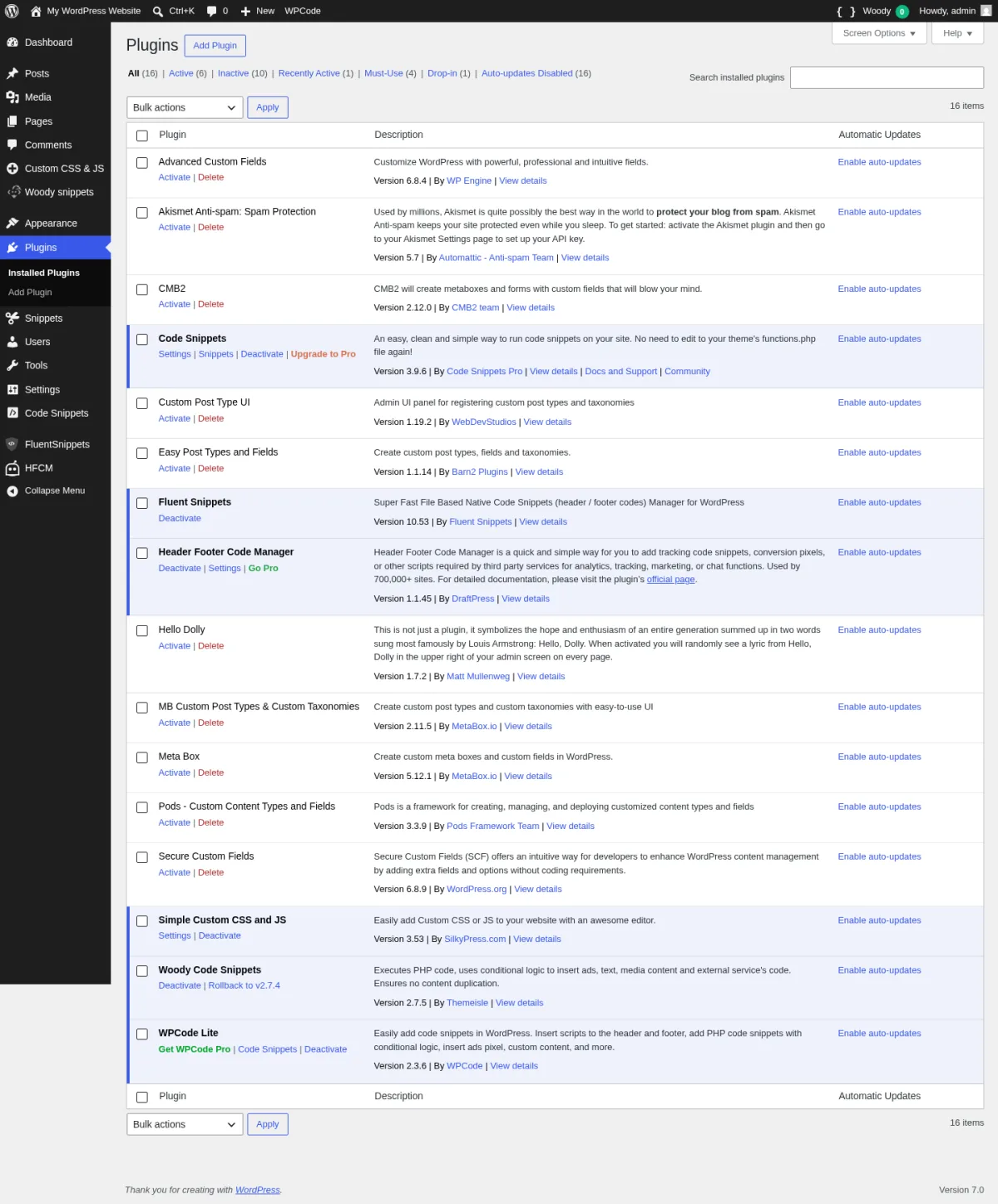The image size is (998, 1204).
Task: Open Installed Plugins submenu item
Action: pyautogui.click(x=44, y=273)
